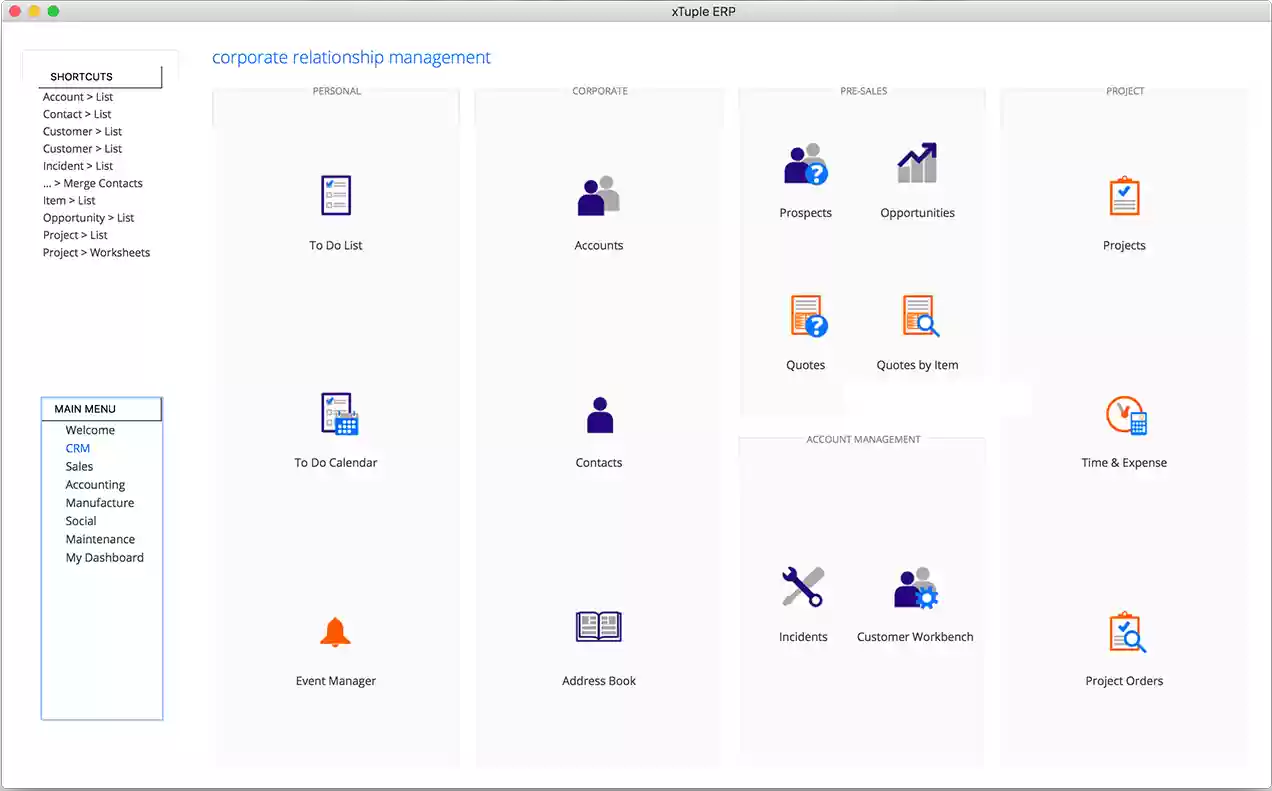The width and height of the screenshot is (1272, 791).
Task: Launch the Customer Workbench
Action: [x=915, y=588]
